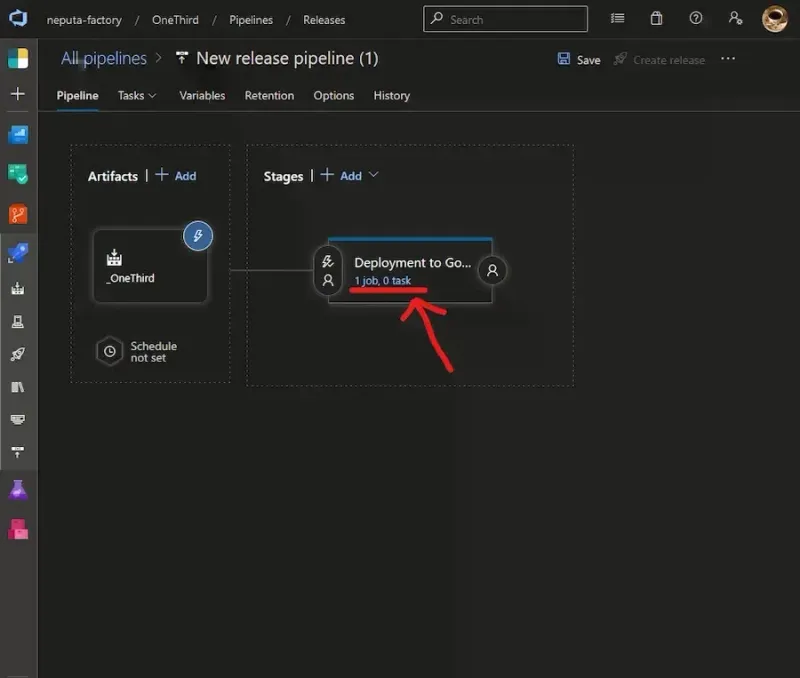Viewport: 800px width, 678px height.
Task: Expand the Stages Add dropdown arrow
Action: click(x=374, y=175)
